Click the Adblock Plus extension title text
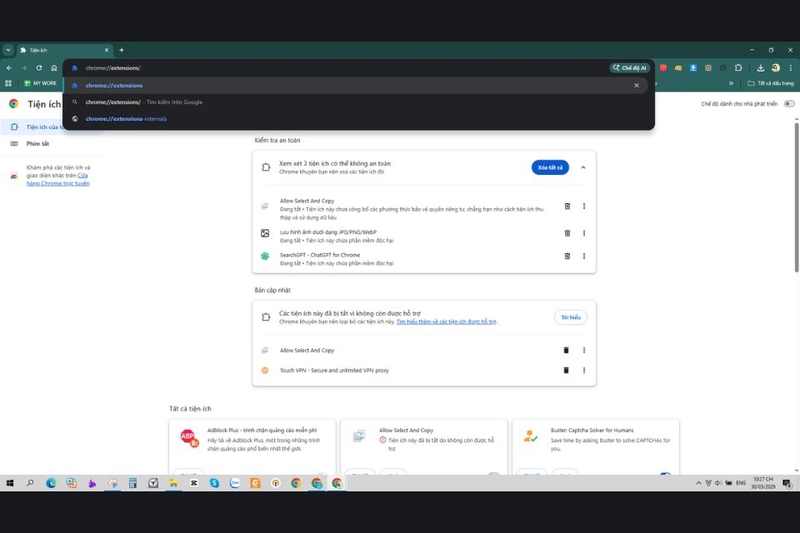The width and height of the screenshot is (800, 533). click(262, 430)
